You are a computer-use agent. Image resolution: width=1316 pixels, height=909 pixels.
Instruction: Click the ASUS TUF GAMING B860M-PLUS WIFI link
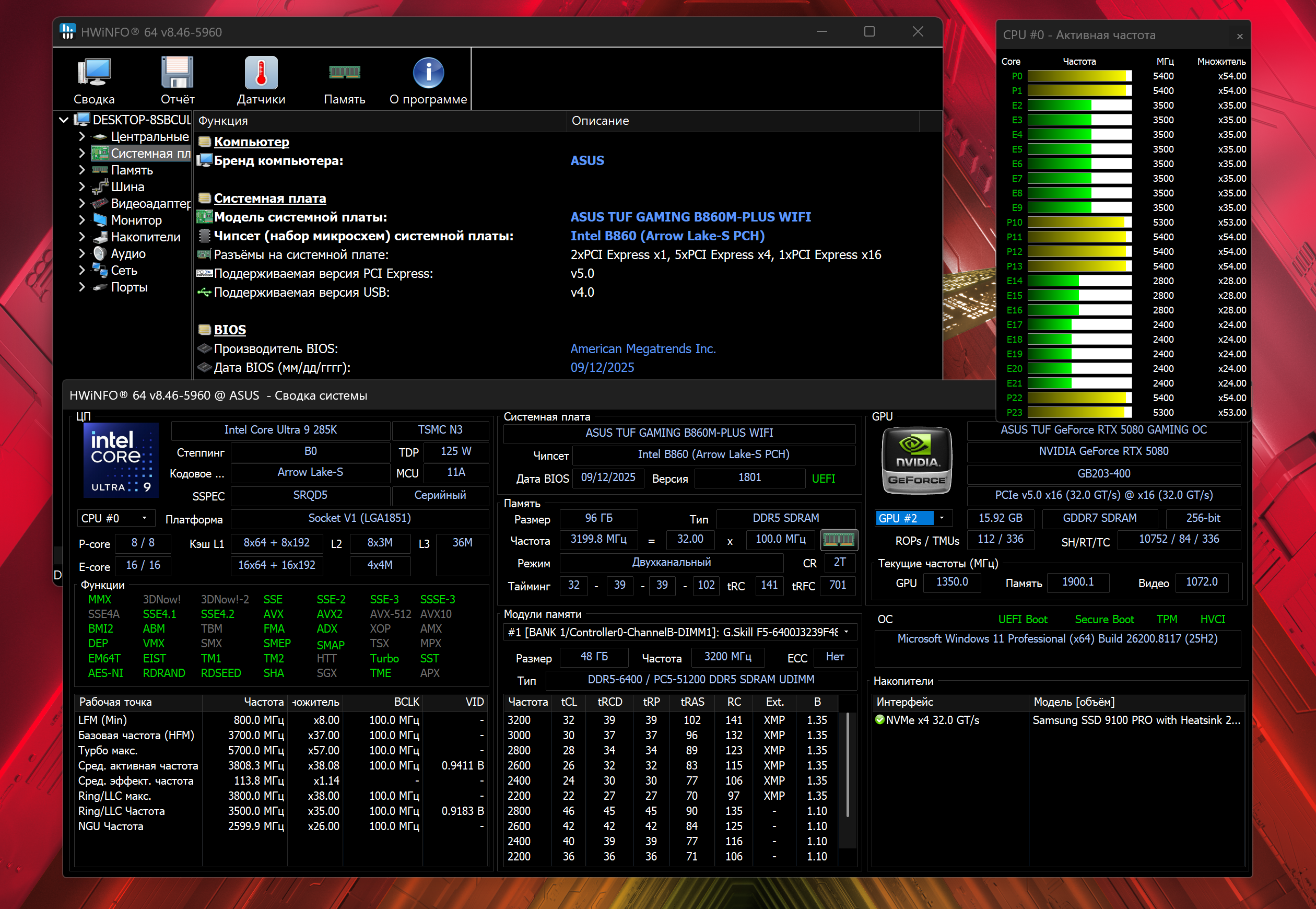pyautogui.click(x=690, y=217)
